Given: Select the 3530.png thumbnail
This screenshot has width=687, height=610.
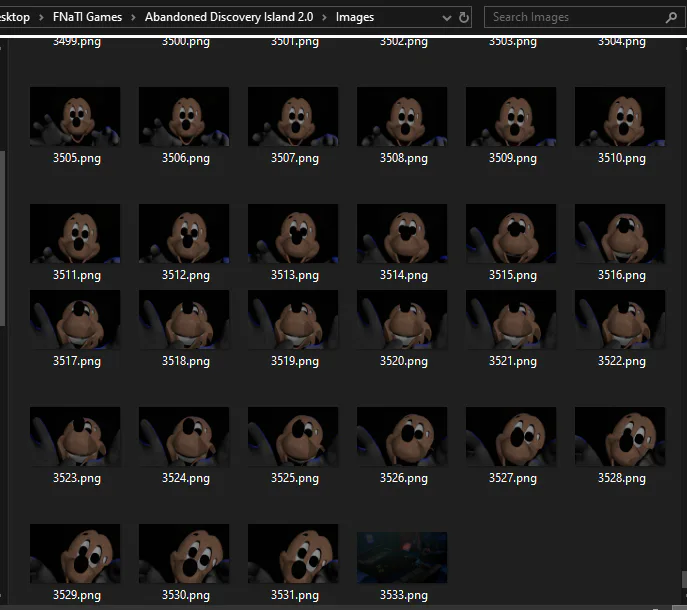Looking at the screenshot, I should [184, 553].
